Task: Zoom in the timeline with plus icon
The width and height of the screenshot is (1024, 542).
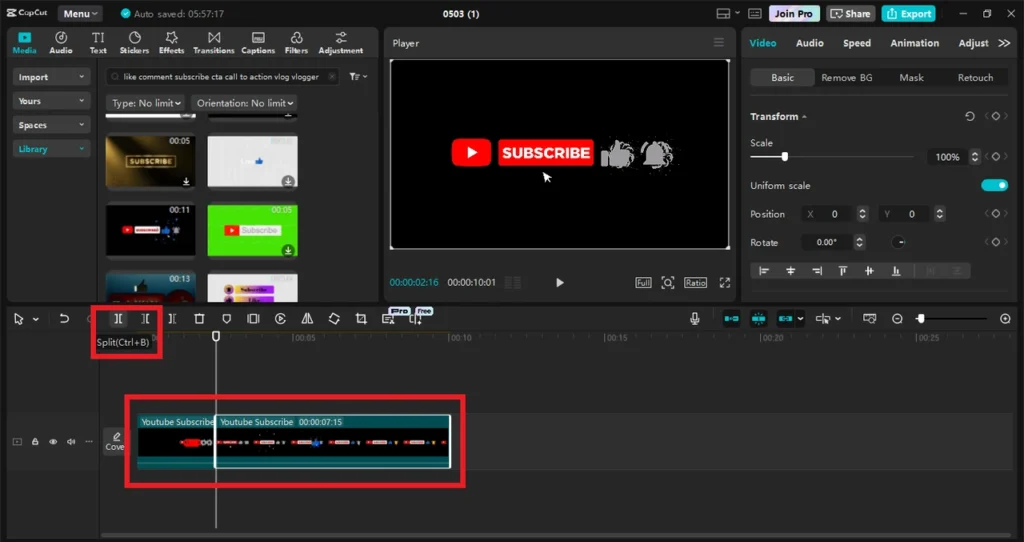Action: point(1005,319)
